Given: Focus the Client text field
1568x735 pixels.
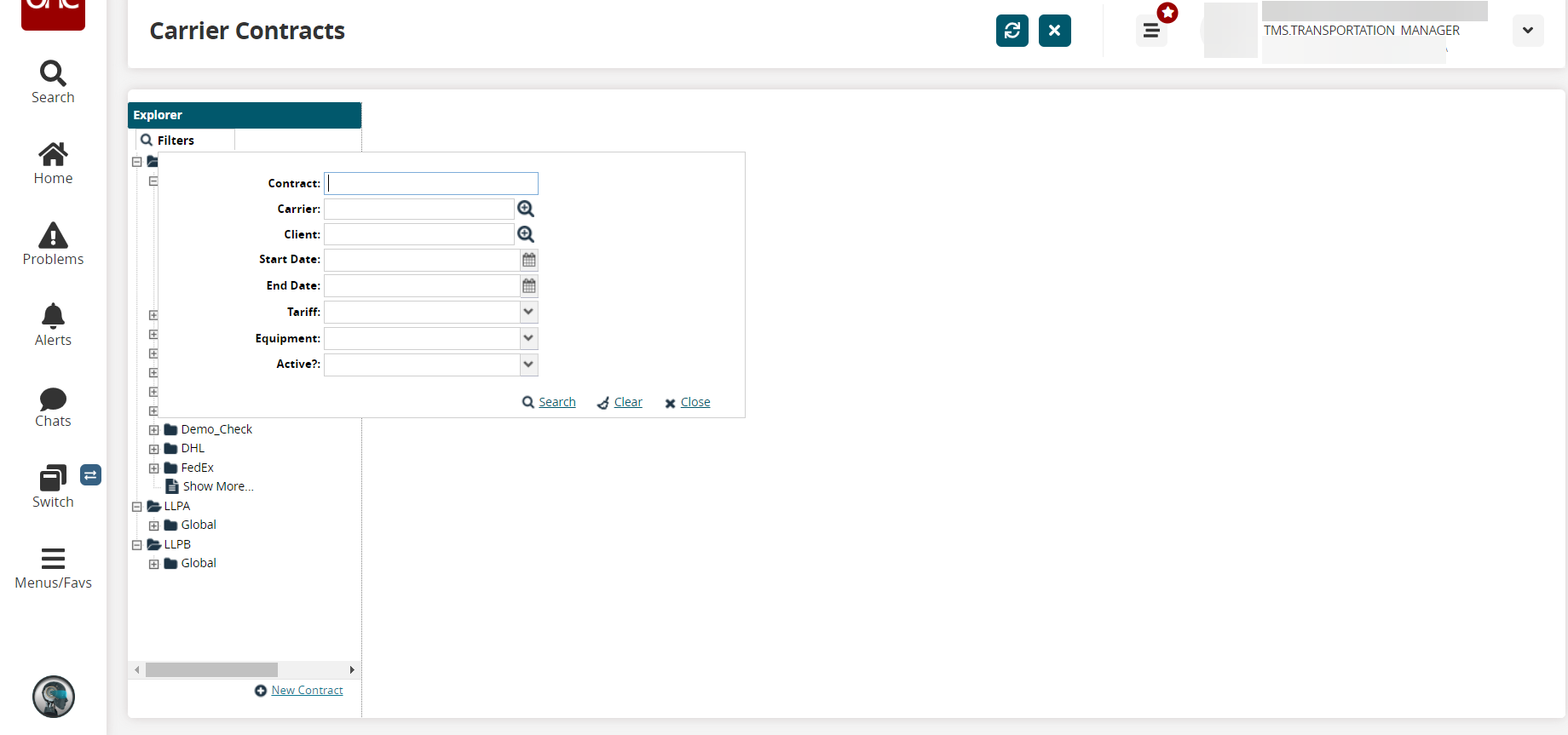Looking at the screenshot, I should [x=419, y=234].
